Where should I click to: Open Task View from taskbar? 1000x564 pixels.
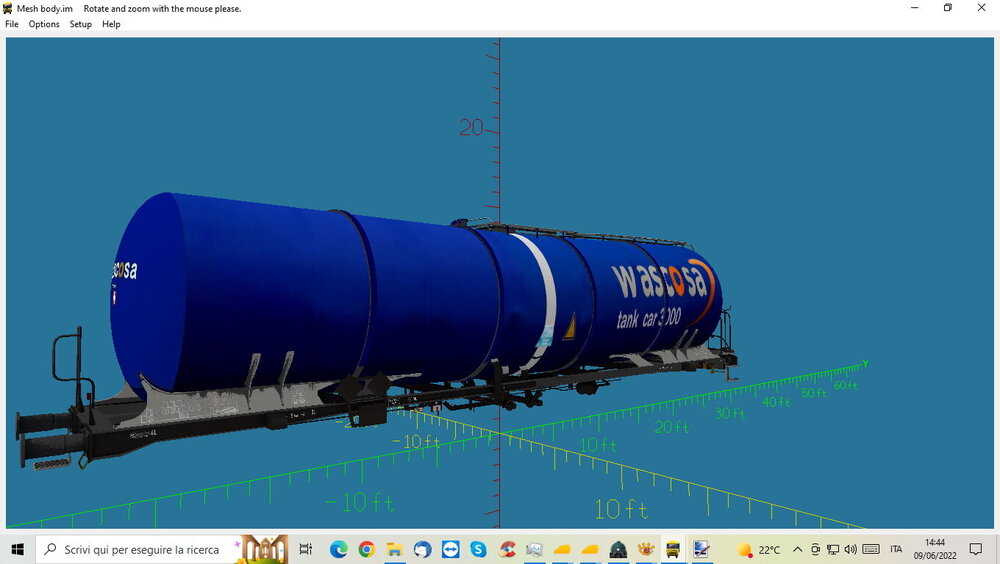(x=305, y=549)
